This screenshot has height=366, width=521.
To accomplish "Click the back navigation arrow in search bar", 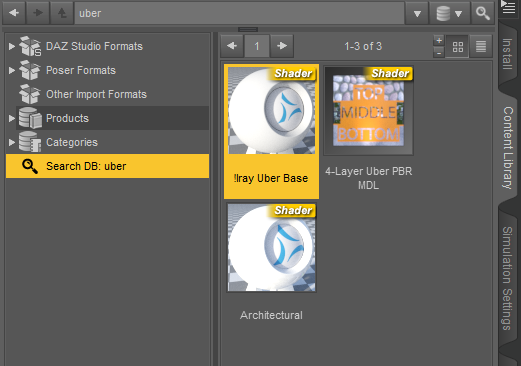I will coord(14,13).
